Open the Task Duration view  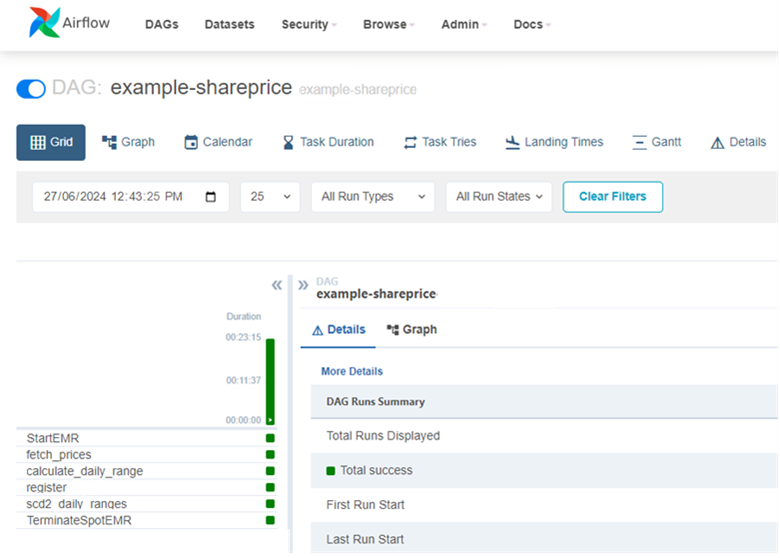point(328,142)
